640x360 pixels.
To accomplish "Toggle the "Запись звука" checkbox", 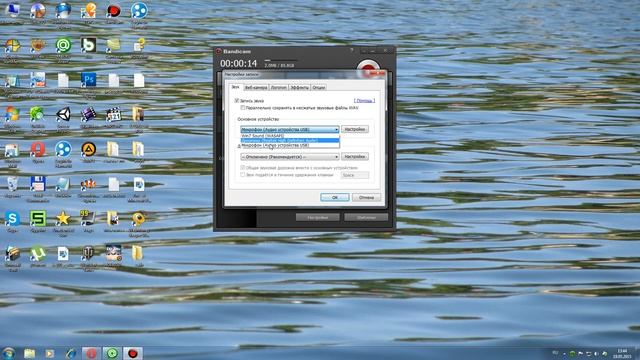I will pyautogui.click(x=236, y=100).
